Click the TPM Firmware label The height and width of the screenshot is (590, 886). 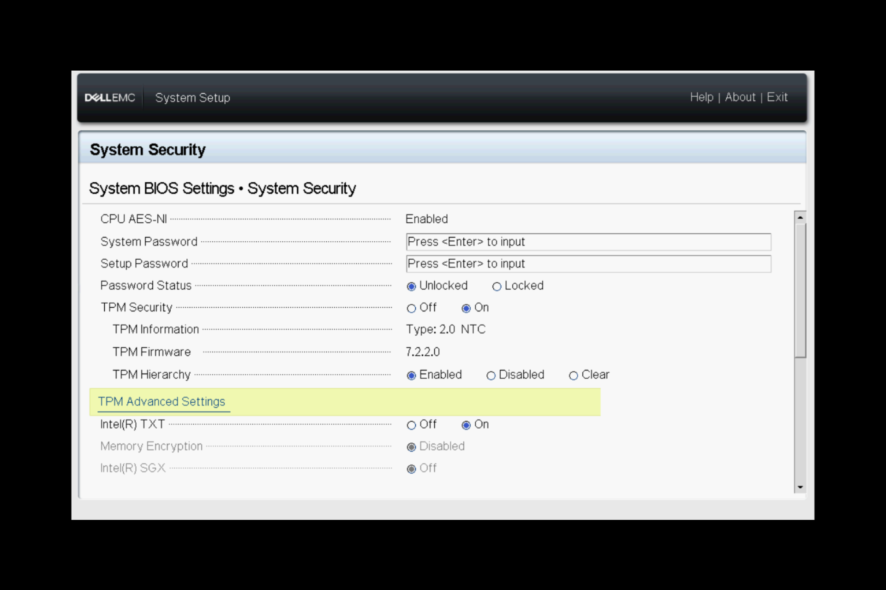tap(151, 352)
